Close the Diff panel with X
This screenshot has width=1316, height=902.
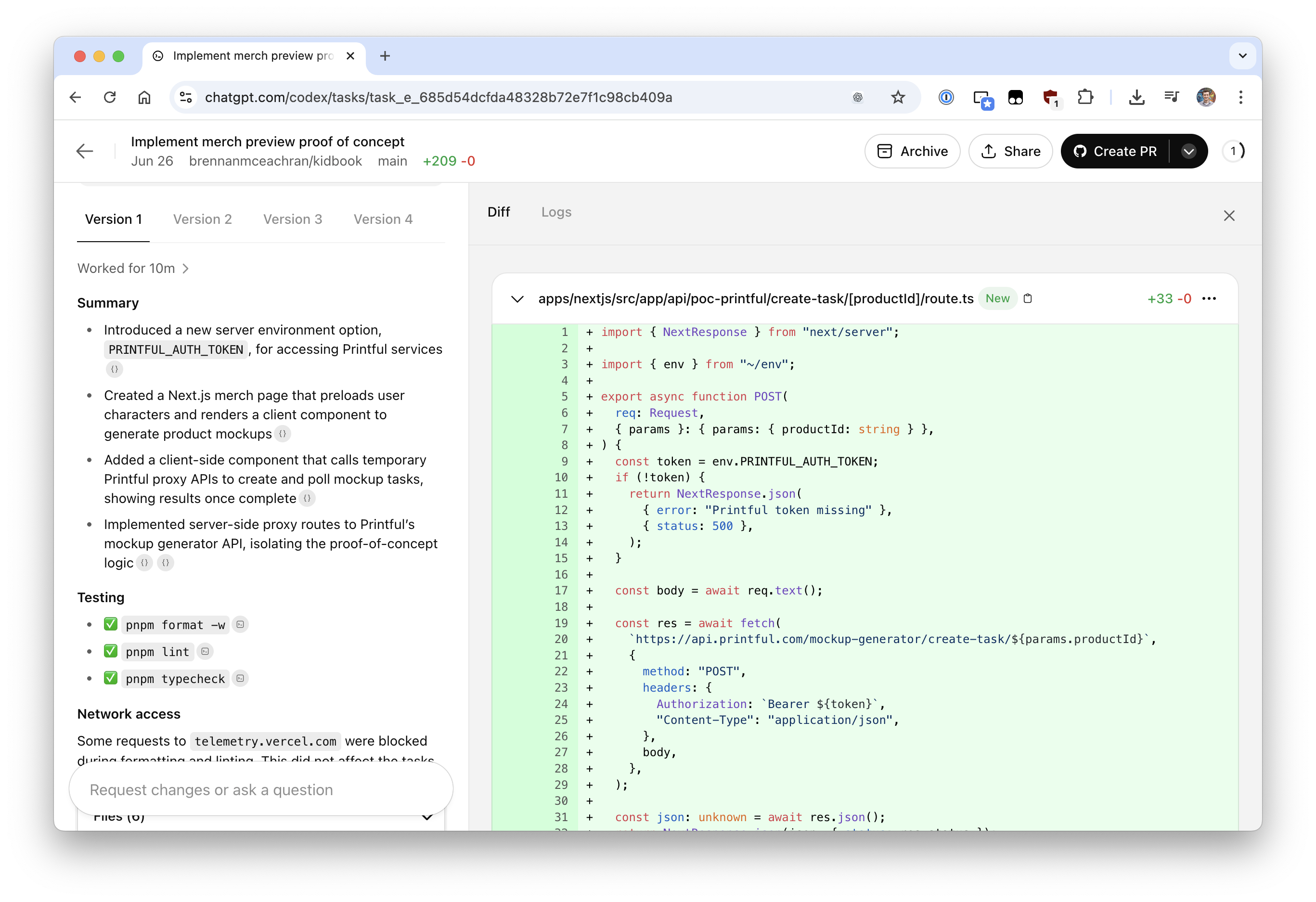(1229, 216)
